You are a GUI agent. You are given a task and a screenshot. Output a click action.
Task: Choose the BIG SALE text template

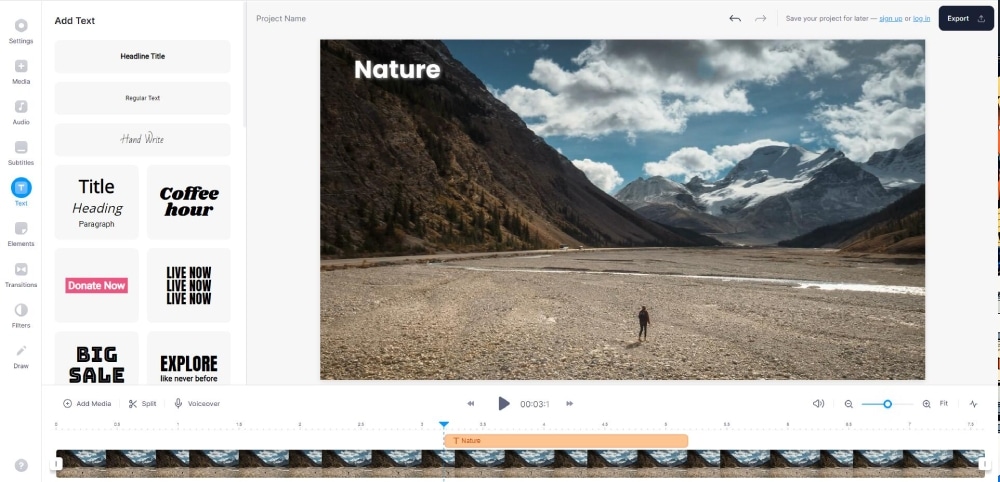[x=96, y=358]
